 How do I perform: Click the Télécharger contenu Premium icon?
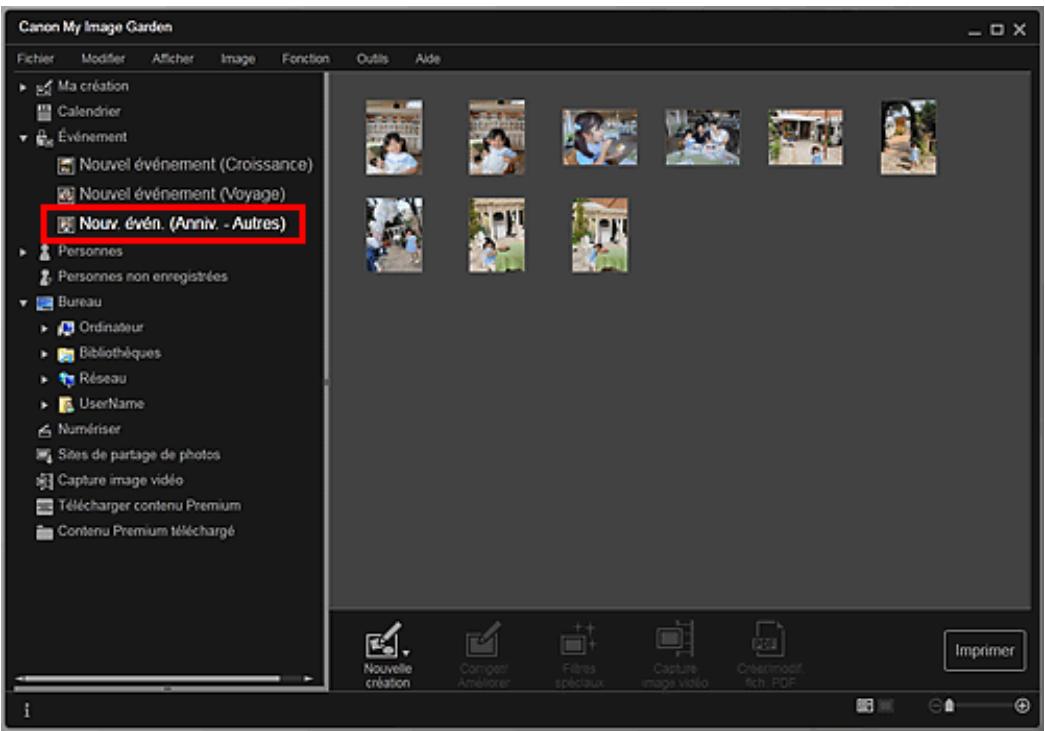point(44,506)
